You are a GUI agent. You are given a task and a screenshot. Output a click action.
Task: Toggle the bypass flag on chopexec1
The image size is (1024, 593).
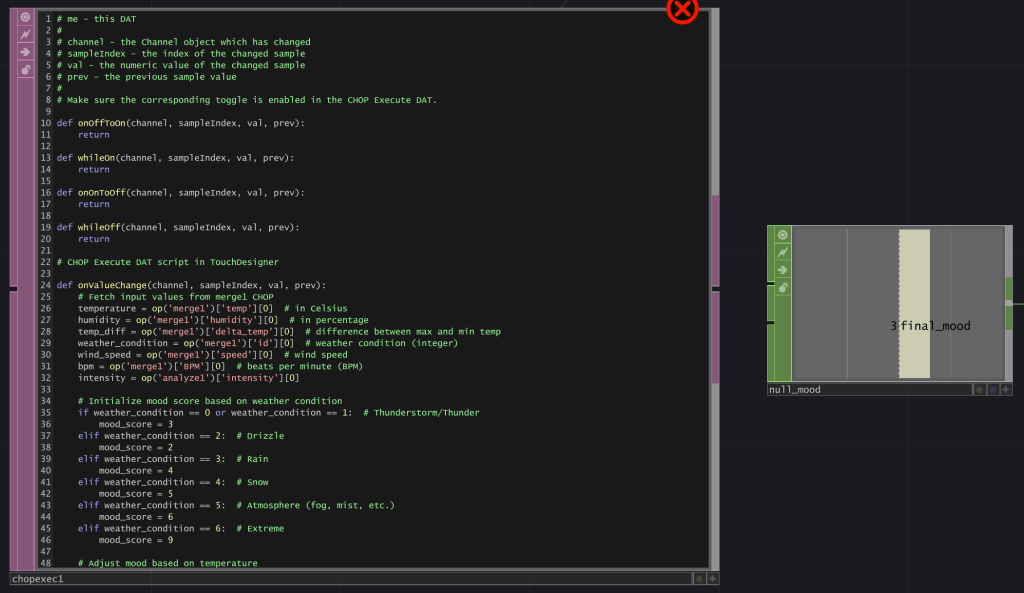pos(25,35)
